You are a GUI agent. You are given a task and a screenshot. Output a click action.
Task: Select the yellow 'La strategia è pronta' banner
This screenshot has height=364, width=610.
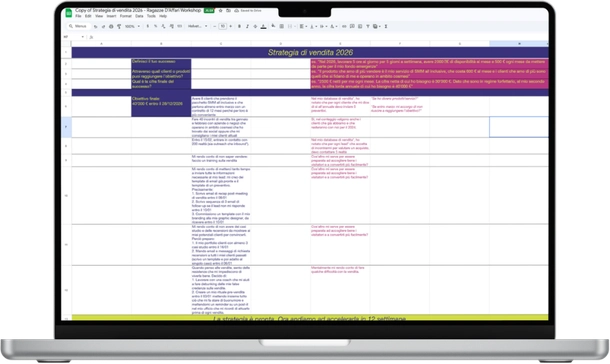(x=310, y=317)
